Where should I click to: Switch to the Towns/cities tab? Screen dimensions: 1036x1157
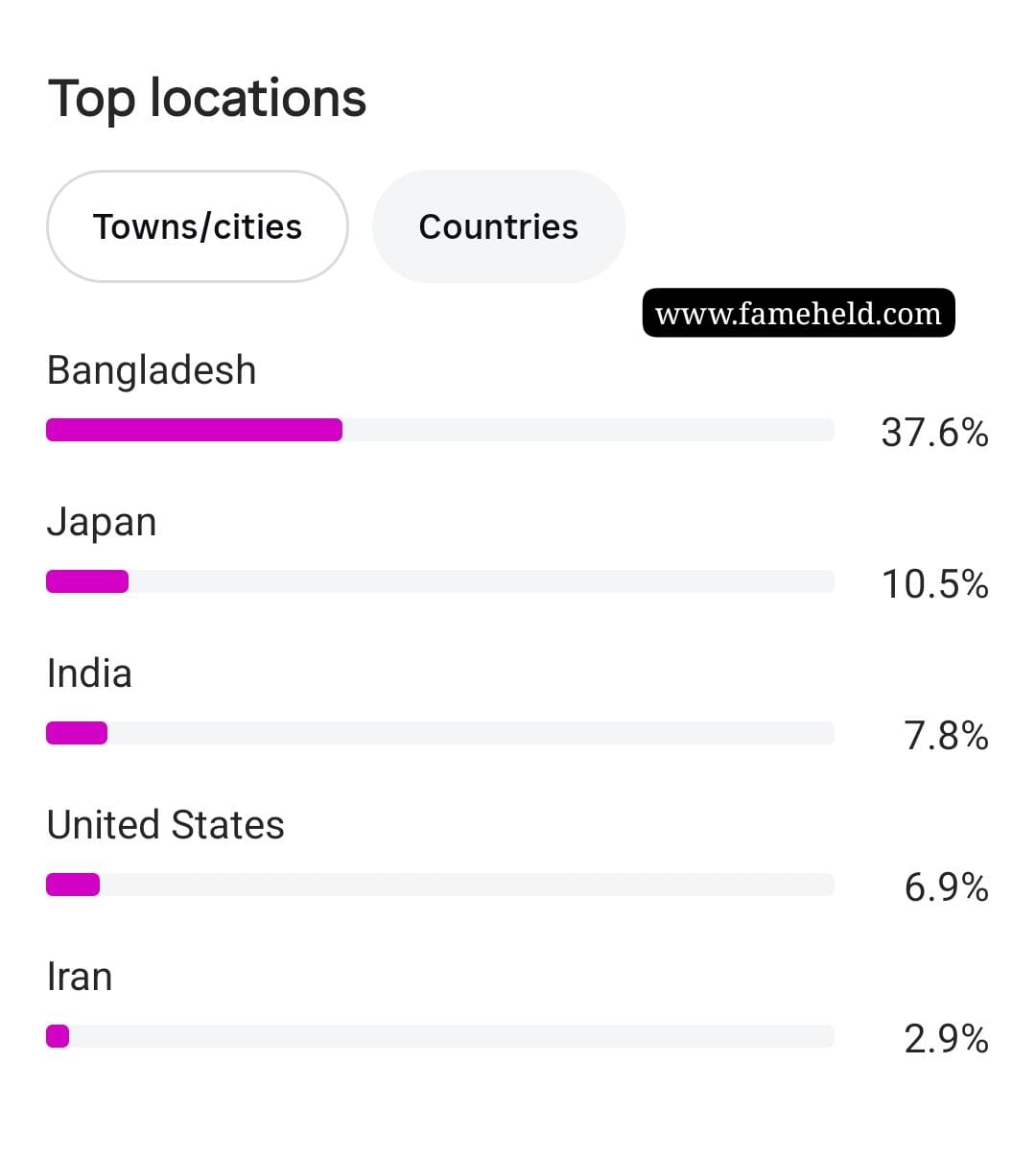click(x=197, y=226)
